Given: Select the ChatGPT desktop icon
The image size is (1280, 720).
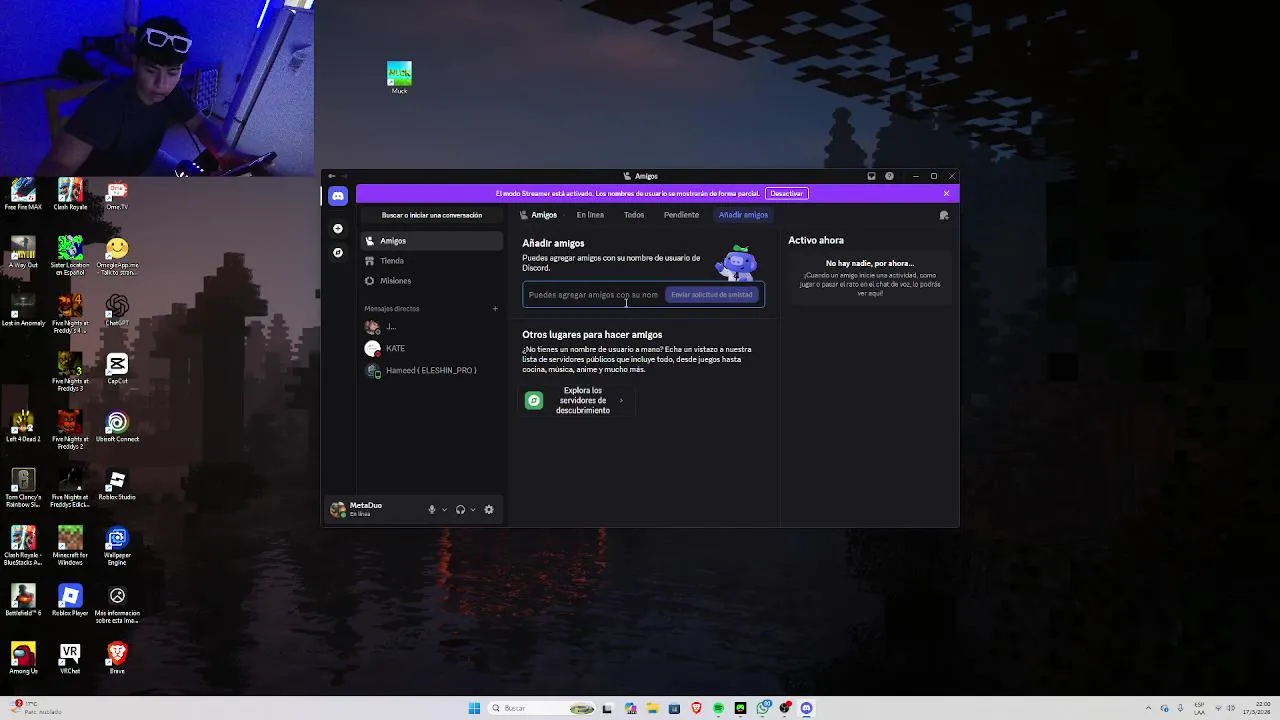Looking at the screenshot, I should (x=117, y=310).
